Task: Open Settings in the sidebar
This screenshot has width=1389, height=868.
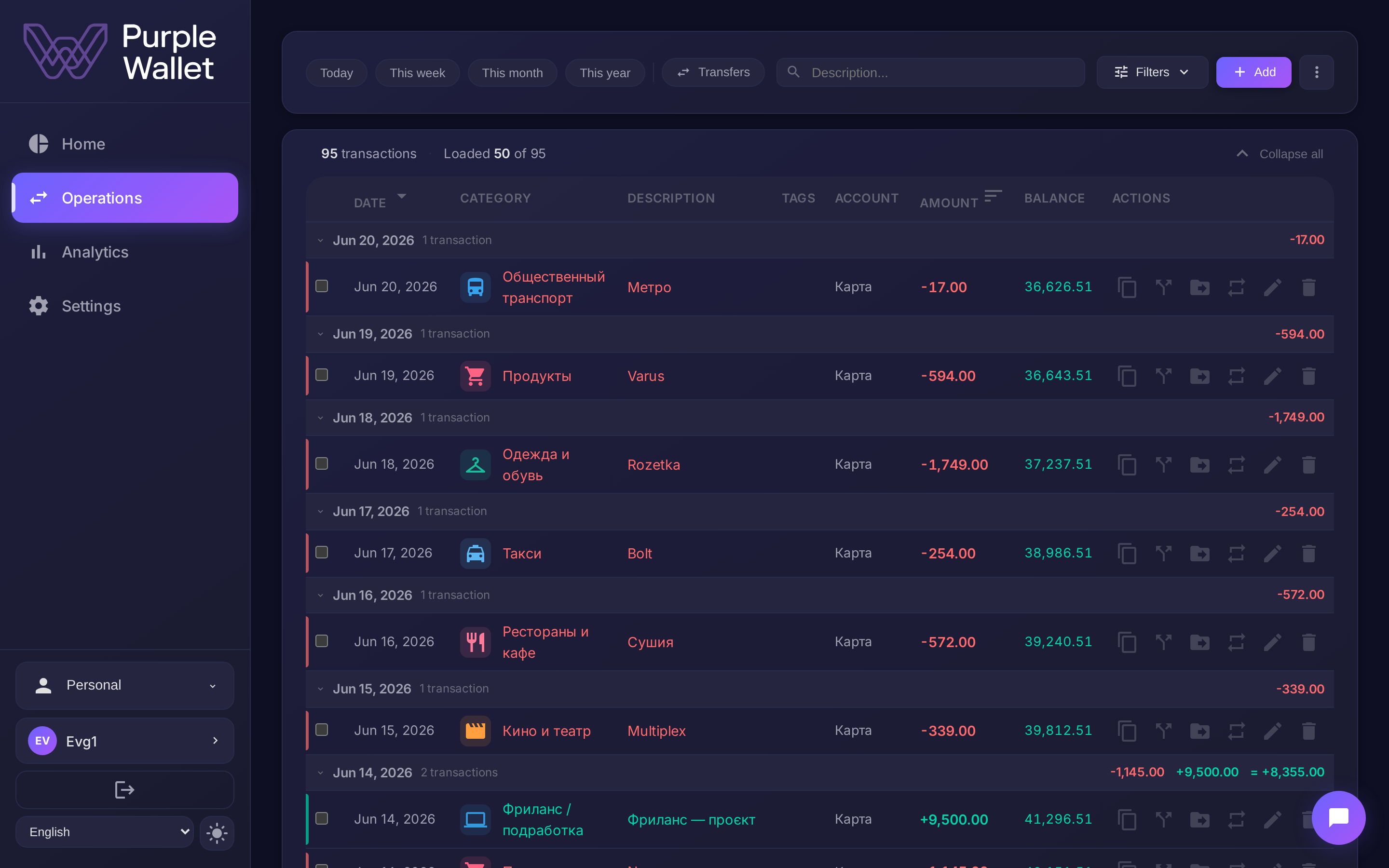Action: tap(124, 306)
